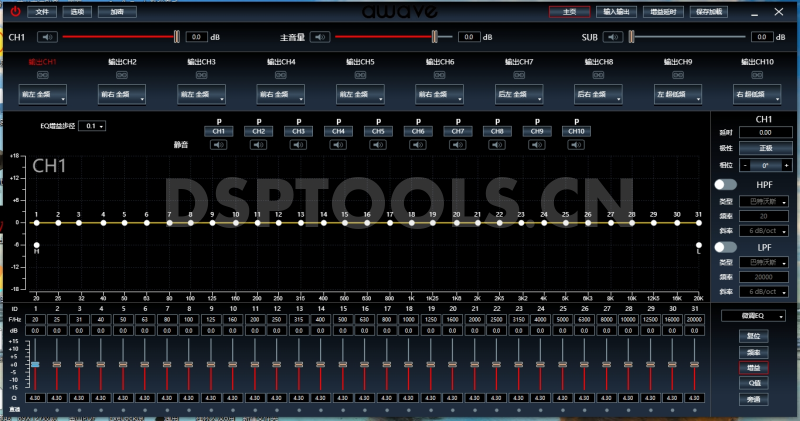The width and height of the screenshot is (800, 421).
Task: Click the Q值 button
Action: [754, 383]
